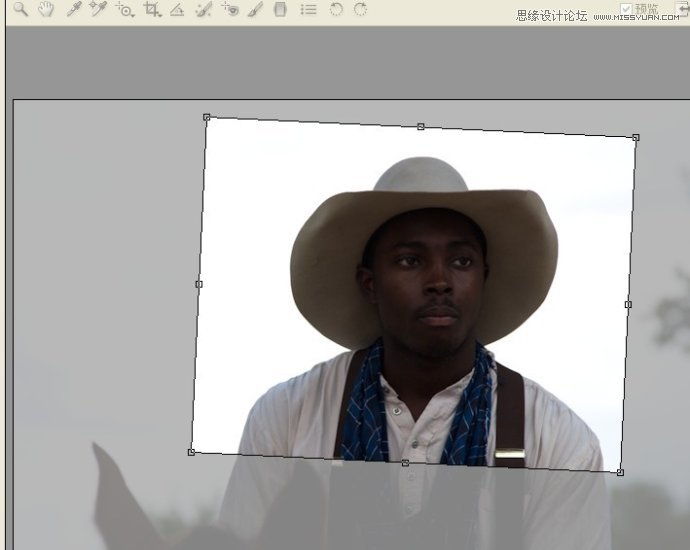Select the Color Sampler tool
The height and width of the screenshot is (550, 690).
pos(98,9)
